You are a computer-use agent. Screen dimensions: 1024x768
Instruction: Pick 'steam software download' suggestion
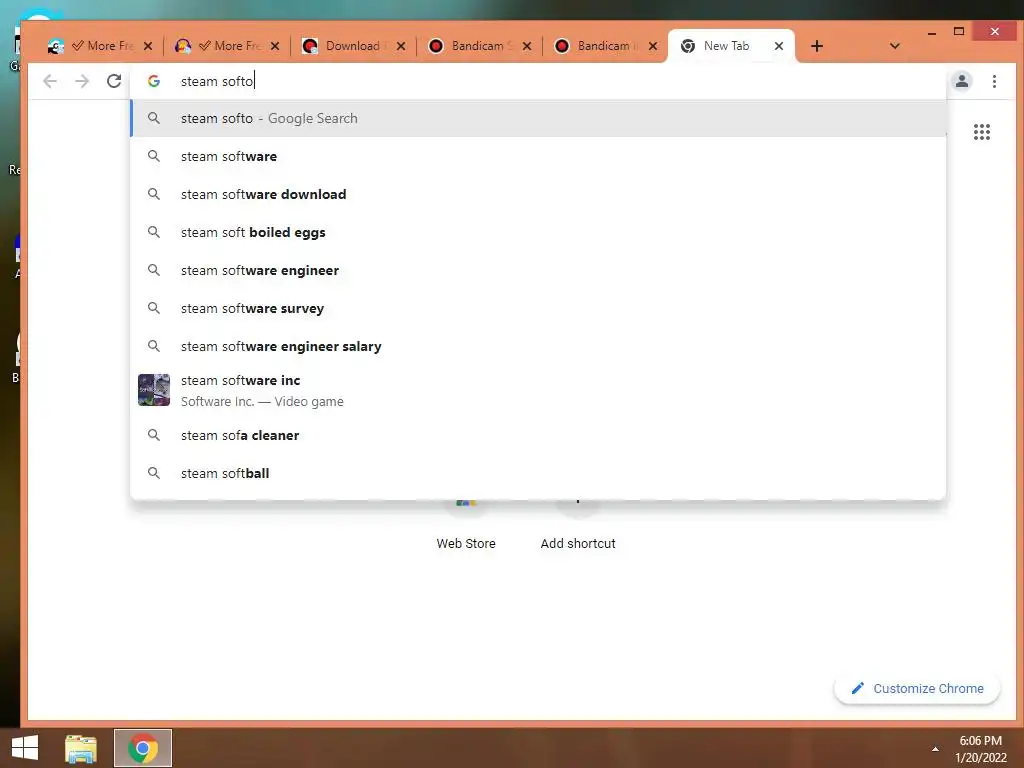coord(538,194)
